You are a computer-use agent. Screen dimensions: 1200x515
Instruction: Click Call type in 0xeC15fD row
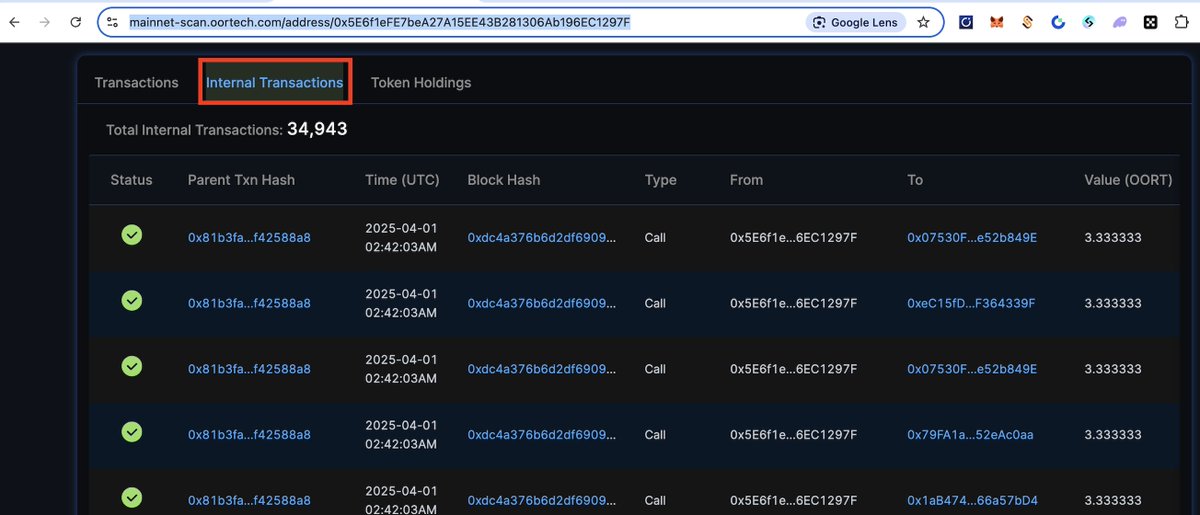(655, 303)
